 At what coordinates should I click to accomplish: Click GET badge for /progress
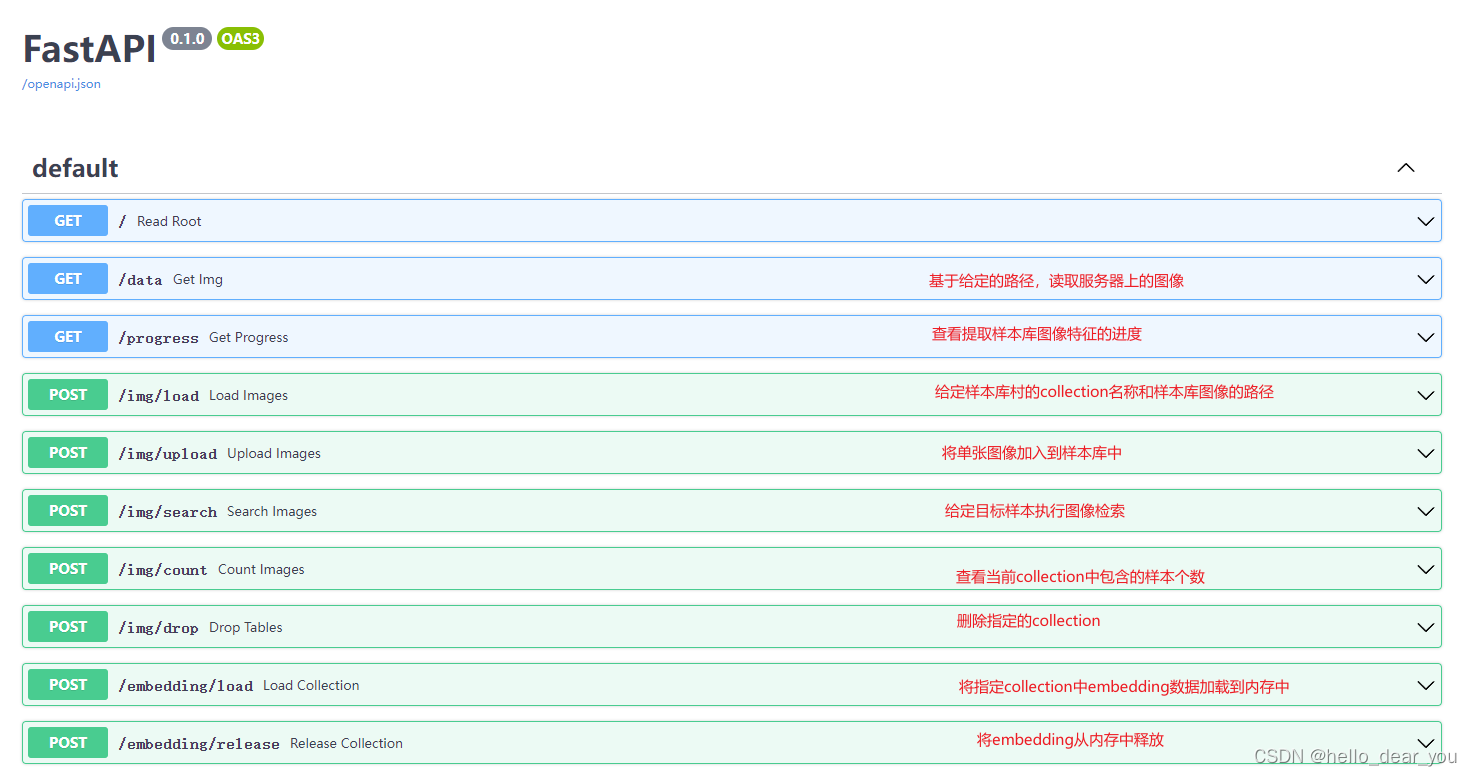point(68,337)
